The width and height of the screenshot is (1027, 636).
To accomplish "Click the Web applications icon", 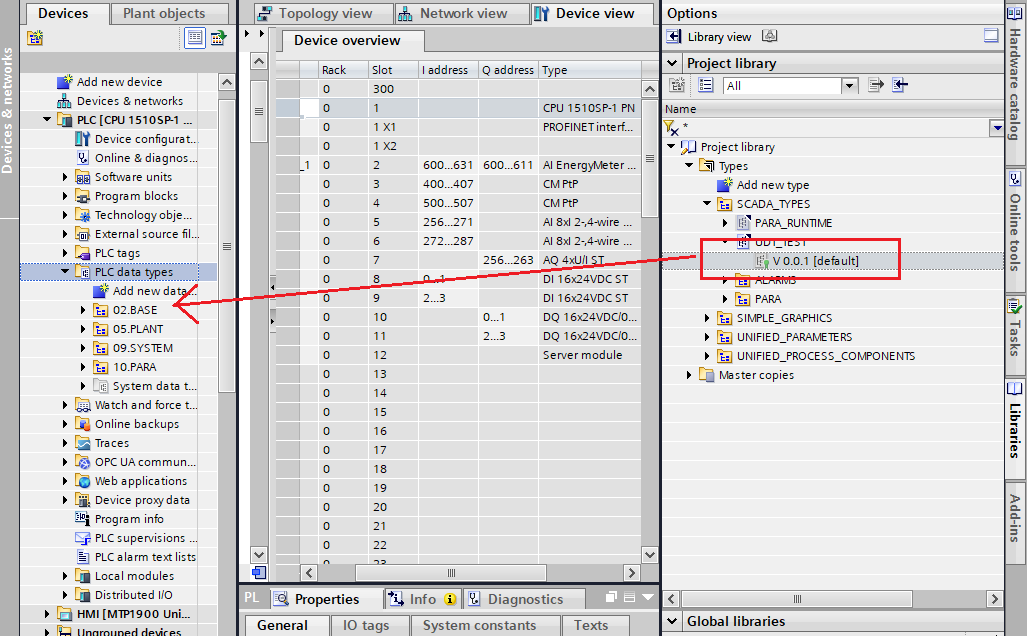I will pos(83,481).
